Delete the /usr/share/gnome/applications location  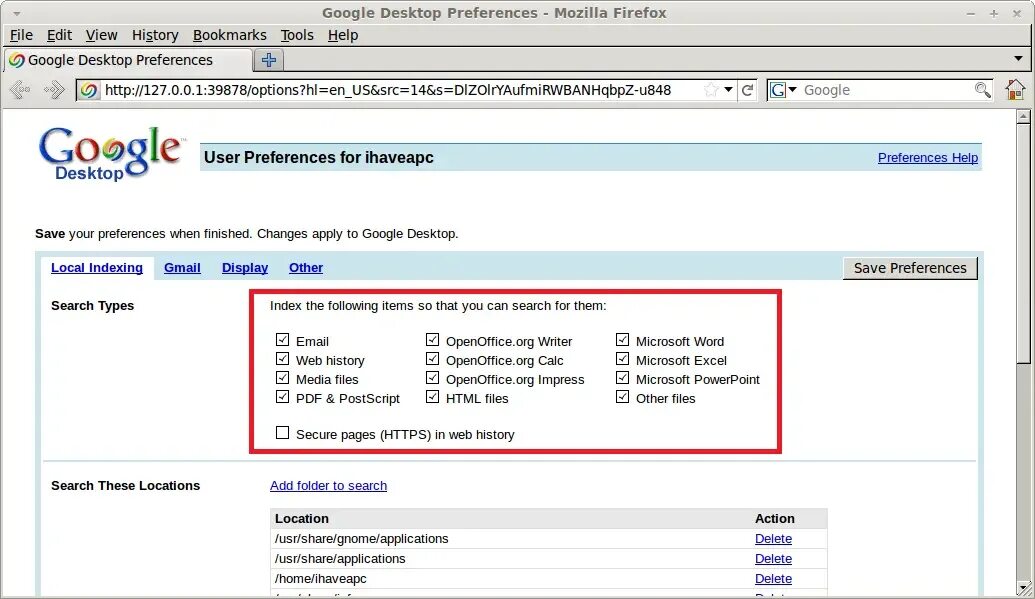[773, 538]
